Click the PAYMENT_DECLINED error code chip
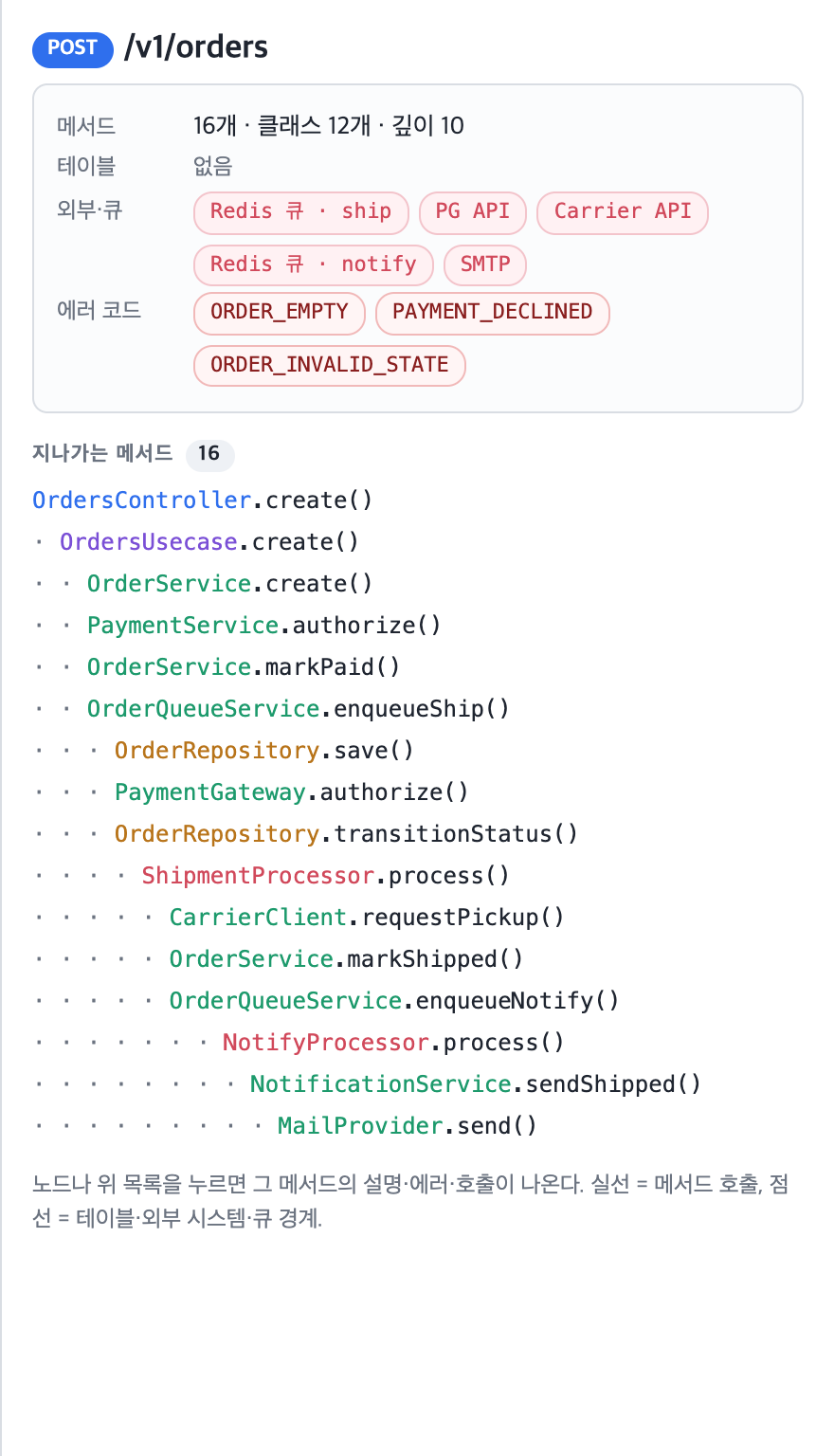834x1456 pixels. (492, 314)
